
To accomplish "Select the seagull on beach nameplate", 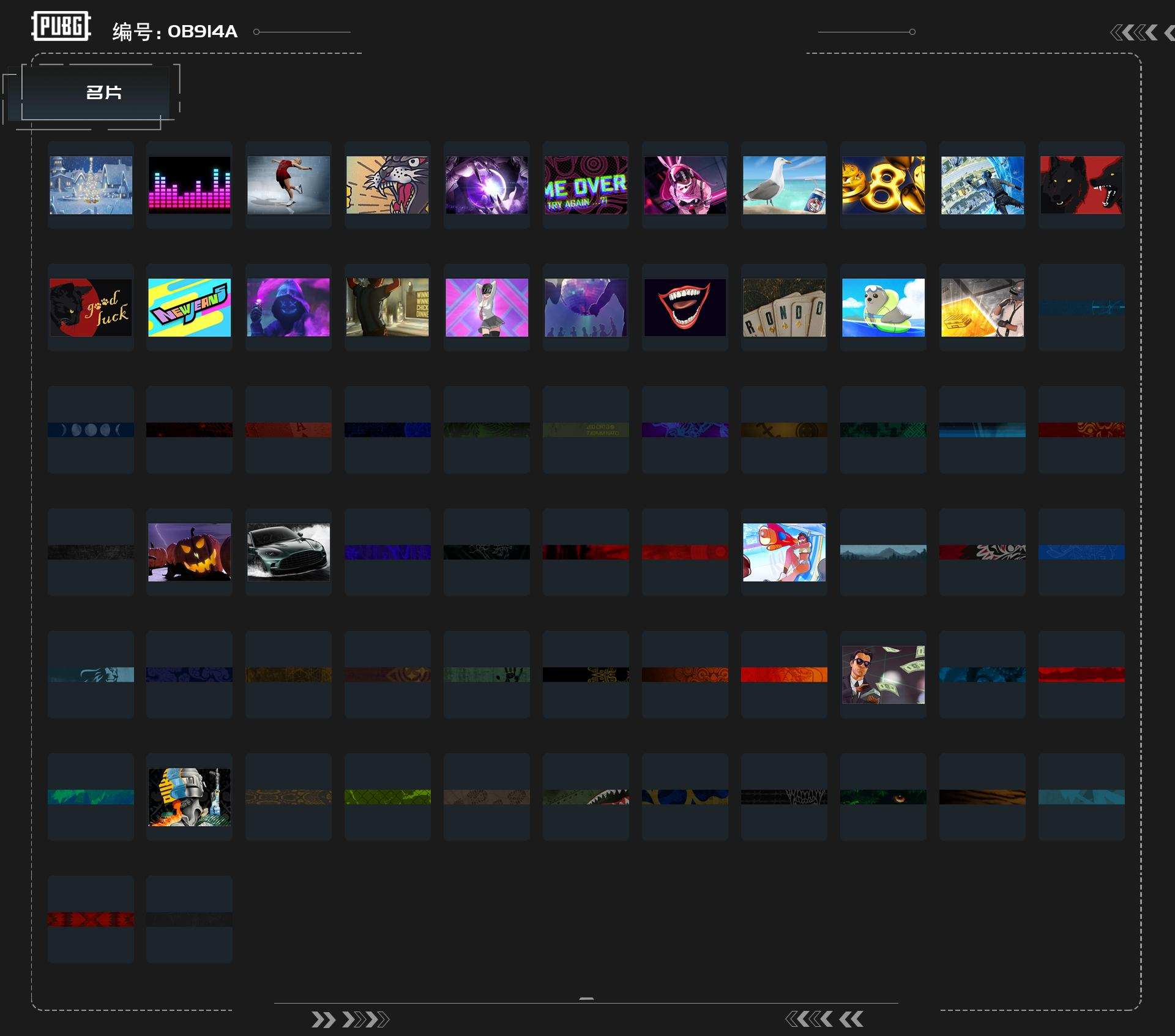I will (784, 185).
